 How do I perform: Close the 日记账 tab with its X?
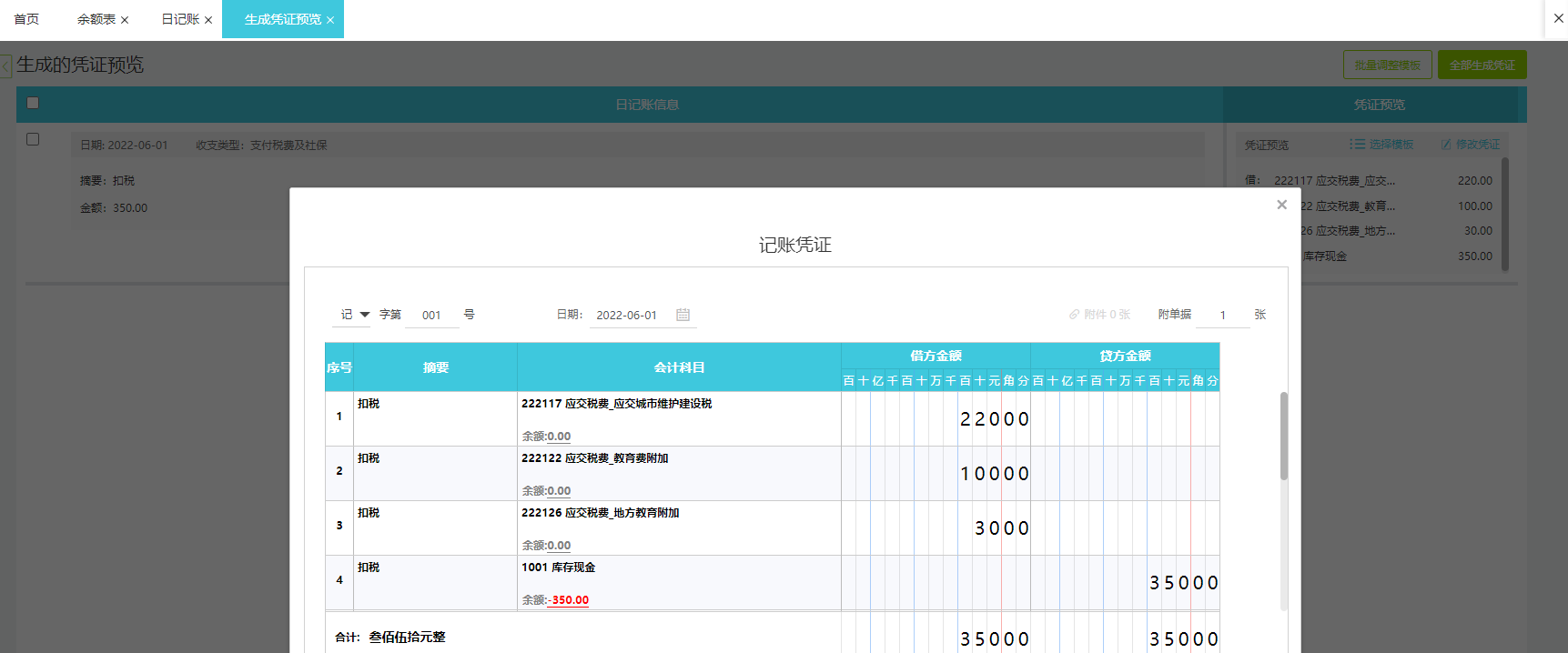(208, 20)
